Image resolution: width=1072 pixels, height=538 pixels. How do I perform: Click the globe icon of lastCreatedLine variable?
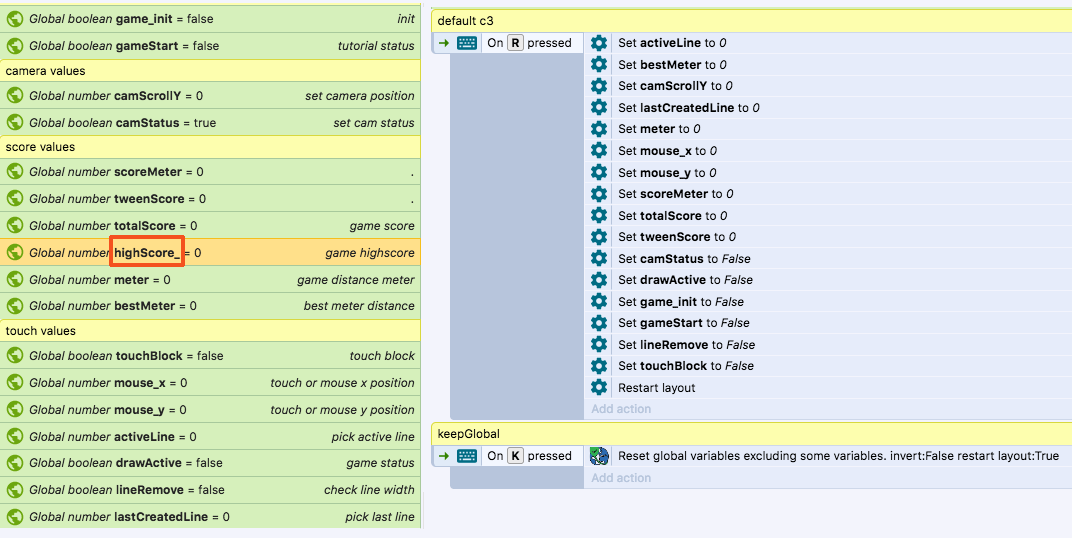coord(15,517)
